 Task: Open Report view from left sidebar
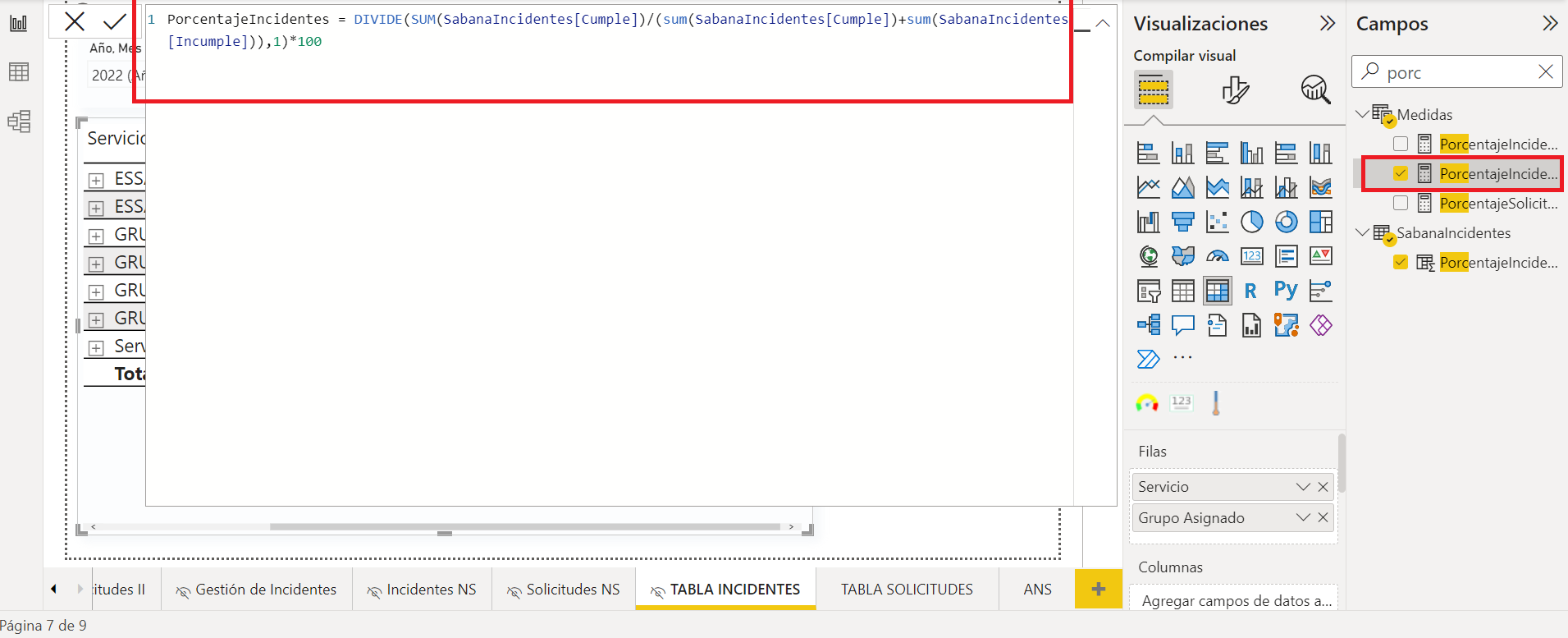[19, 23]
